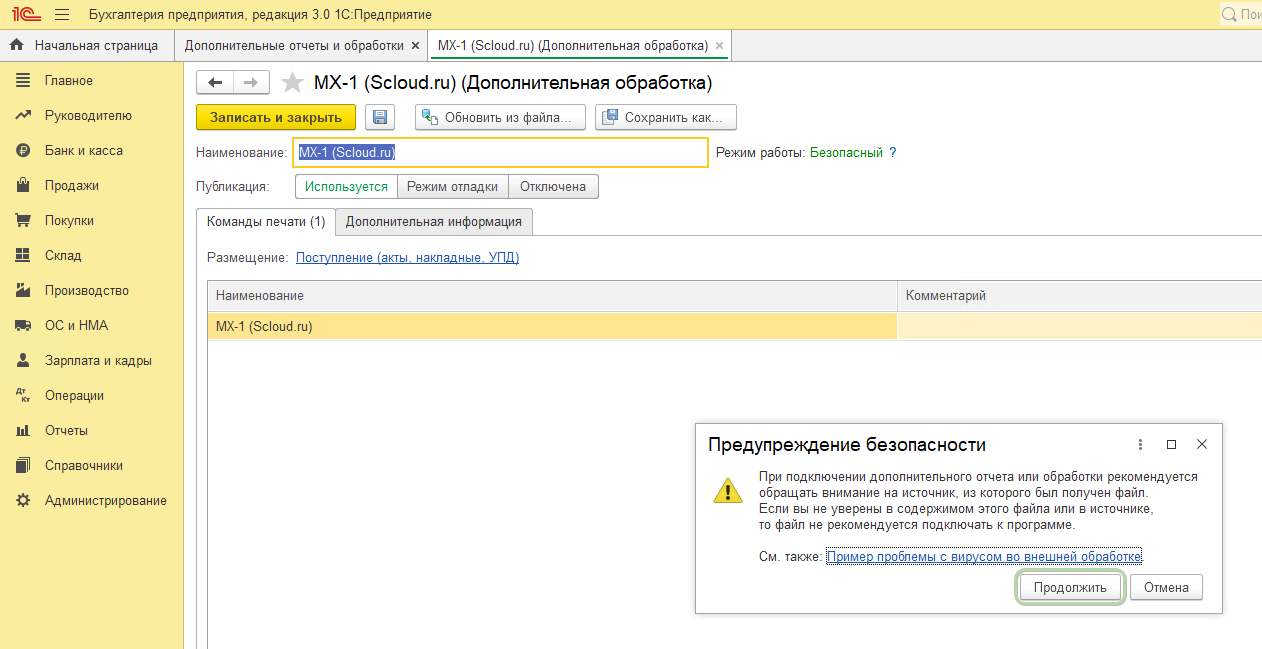Open the 1C main hamburger menu
The height and width of the screenshot is (649, 1262).
(62, 15)
